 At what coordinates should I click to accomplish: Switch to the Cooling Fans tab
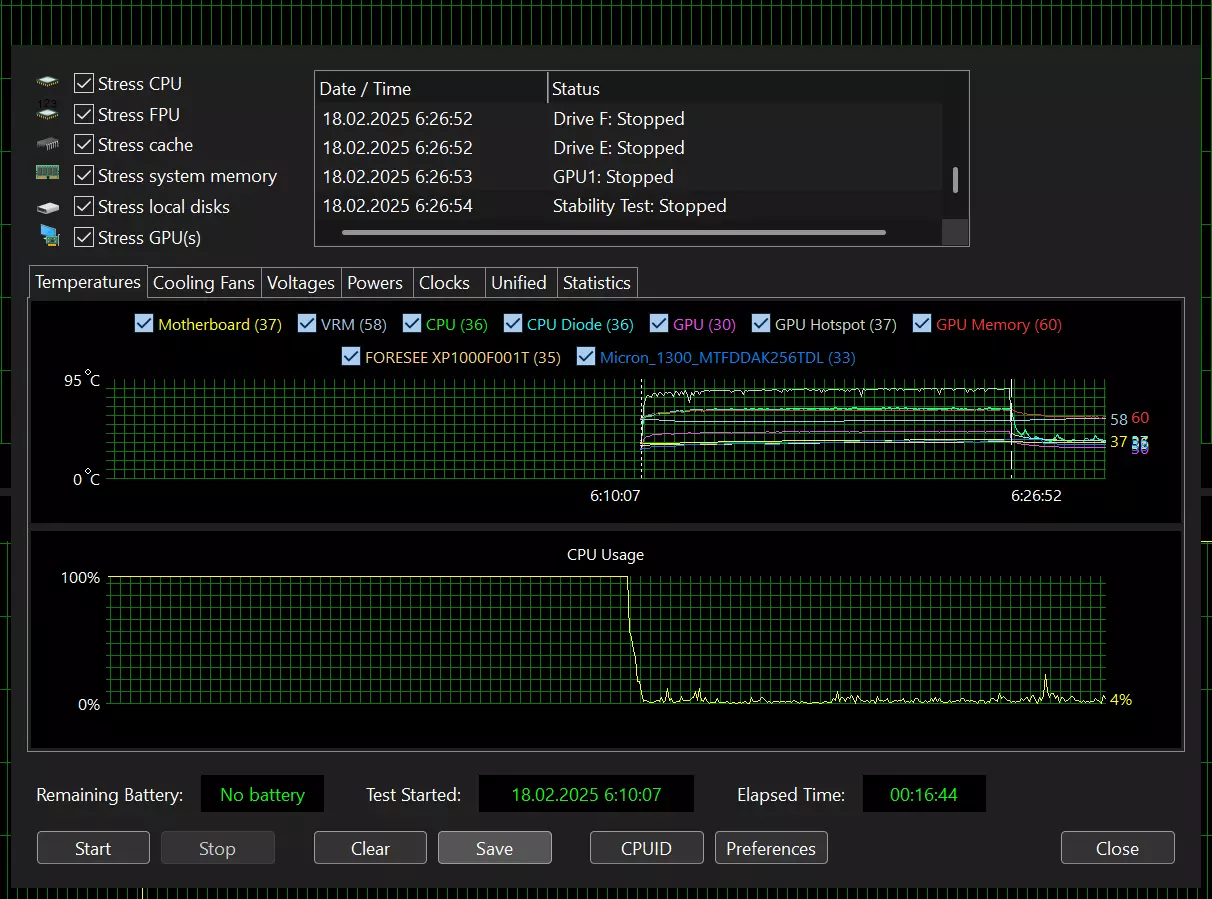point(204,283)
